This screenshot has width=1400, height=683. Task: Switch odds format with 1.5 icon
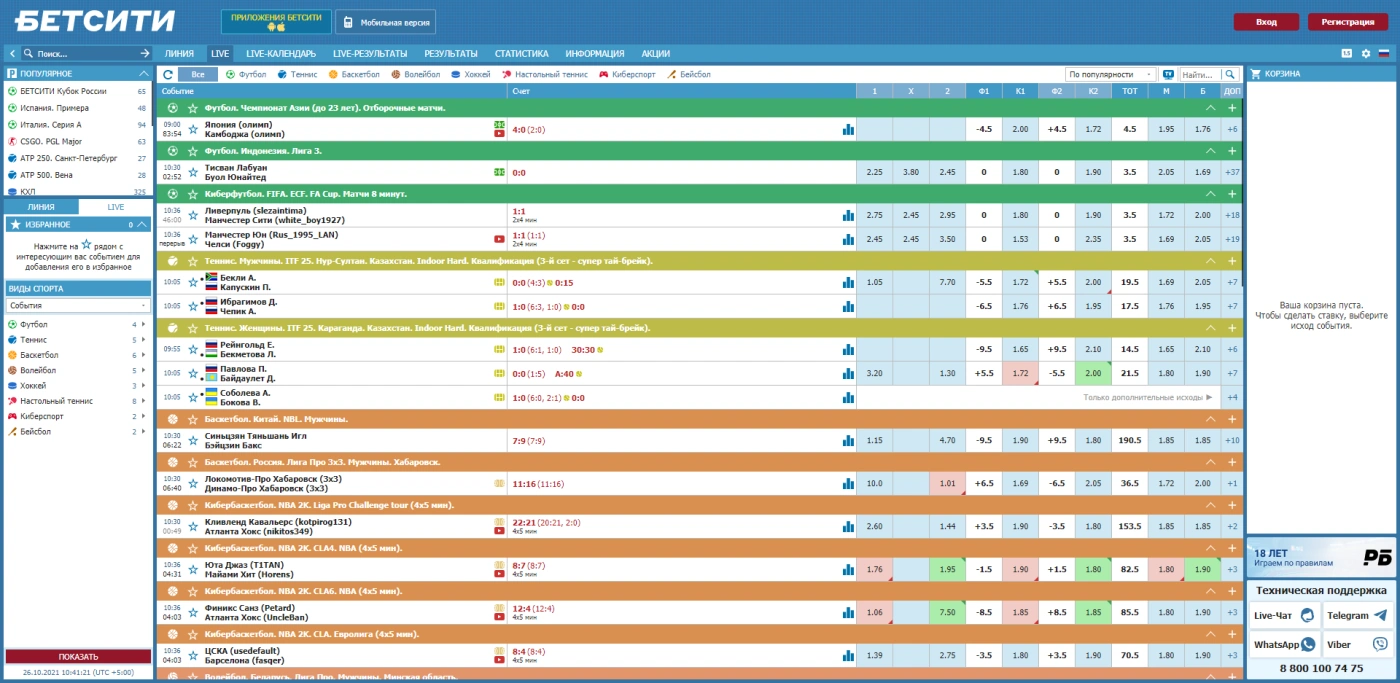click(x=1347, y=53)
